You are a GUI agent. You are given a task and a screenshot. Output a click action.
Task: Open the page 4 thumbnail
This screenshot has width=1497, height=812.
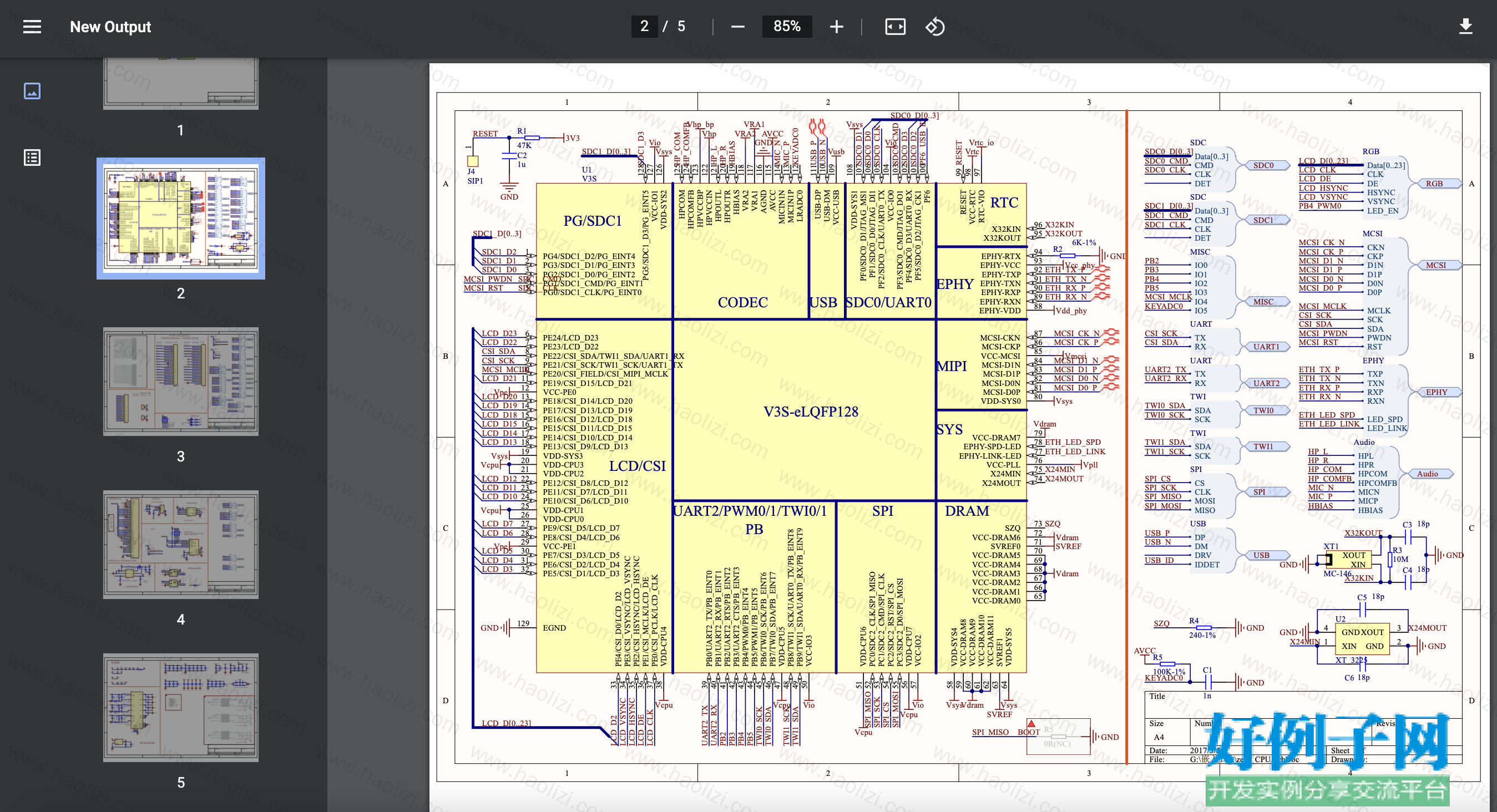pyautogui.click(x=181, y=545)
